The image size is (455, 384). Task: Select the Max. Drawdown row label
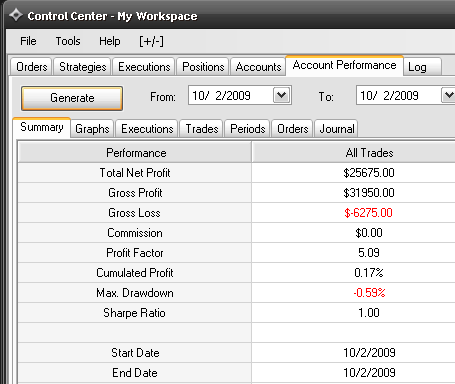click(135, 293)
